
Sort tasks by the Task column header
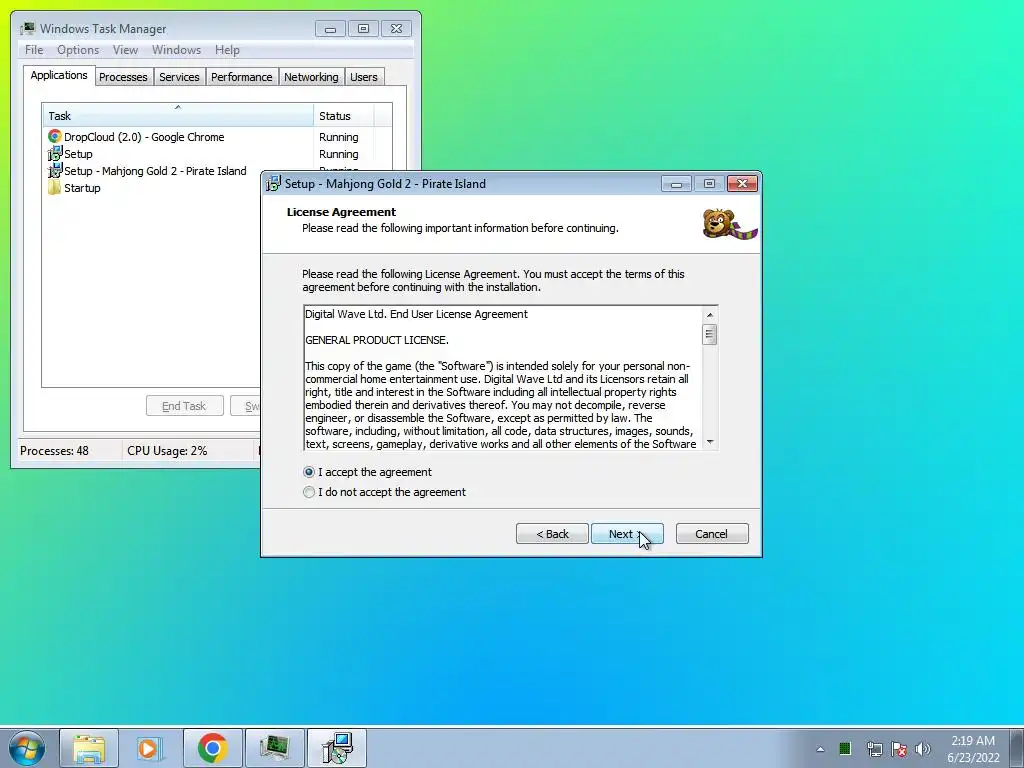(178, 116)
